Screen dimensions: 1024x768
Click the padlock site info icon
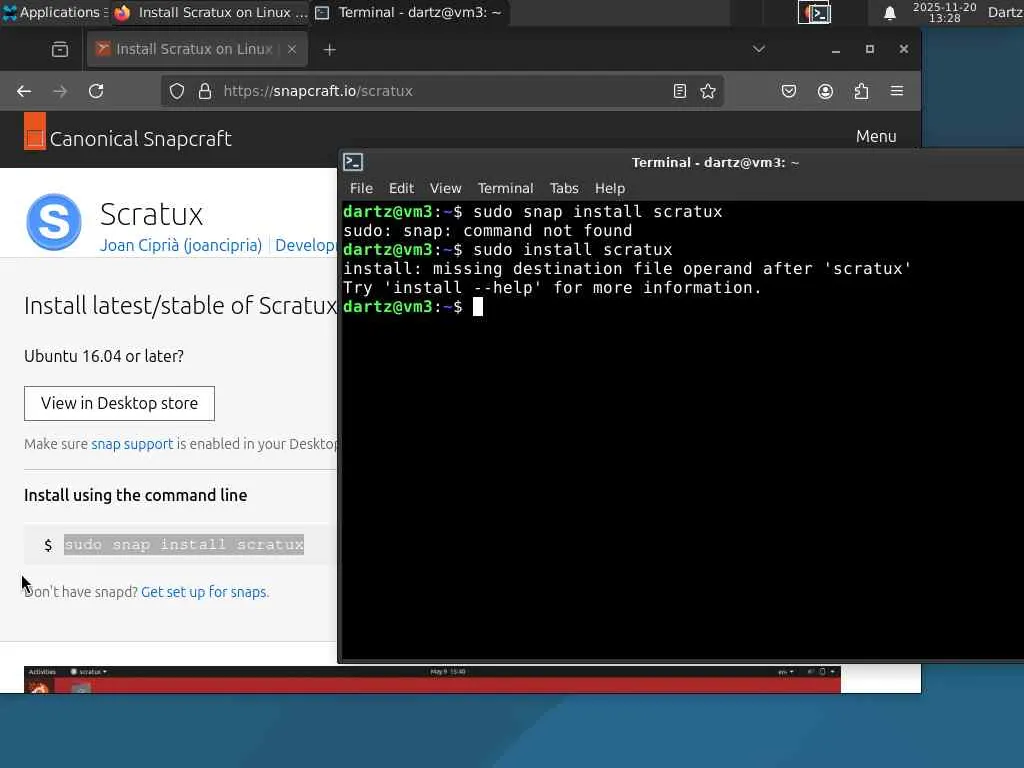click(204, 91)
